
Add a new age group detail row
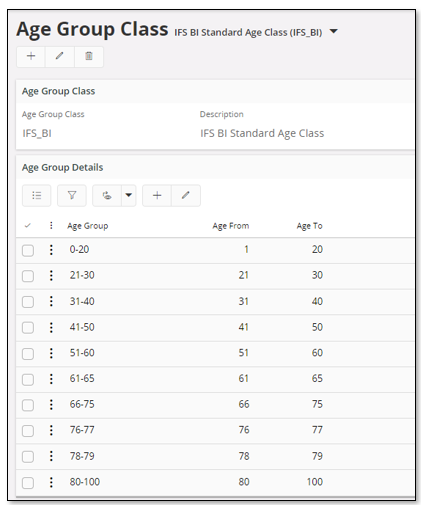157,196
